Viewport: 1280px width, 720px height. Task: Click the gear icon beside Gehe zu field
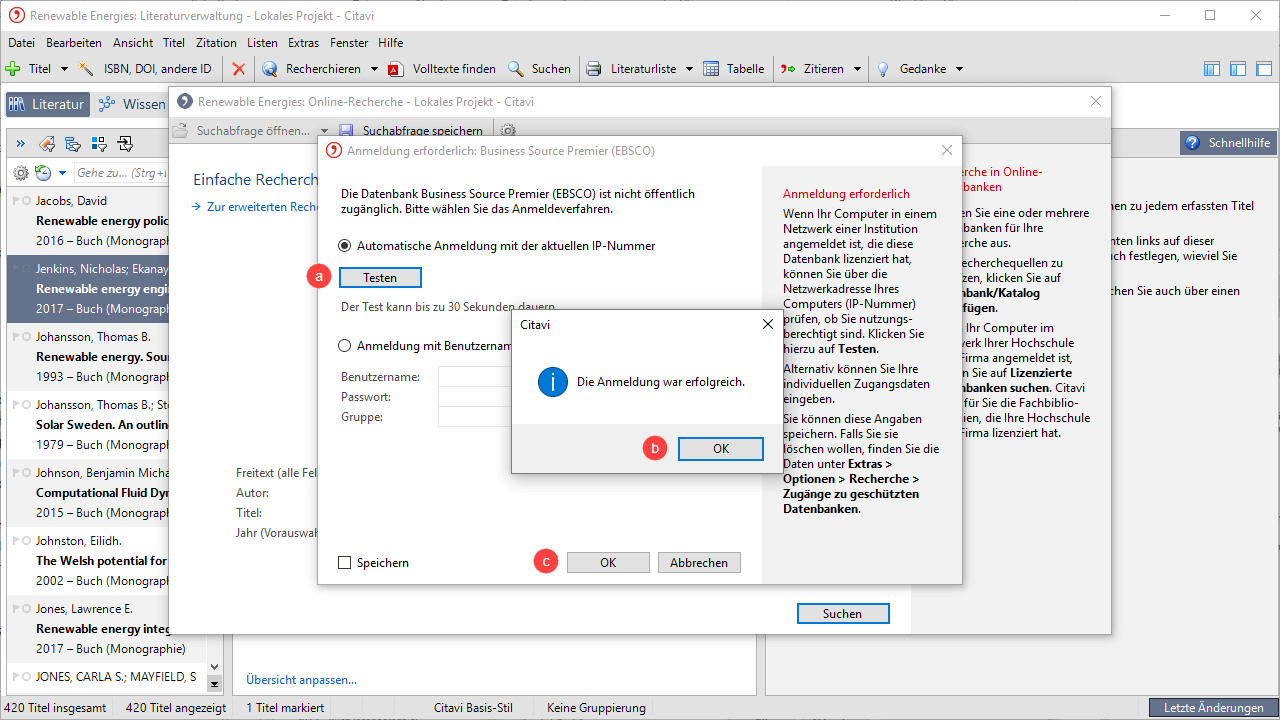(x=21, y=173)
